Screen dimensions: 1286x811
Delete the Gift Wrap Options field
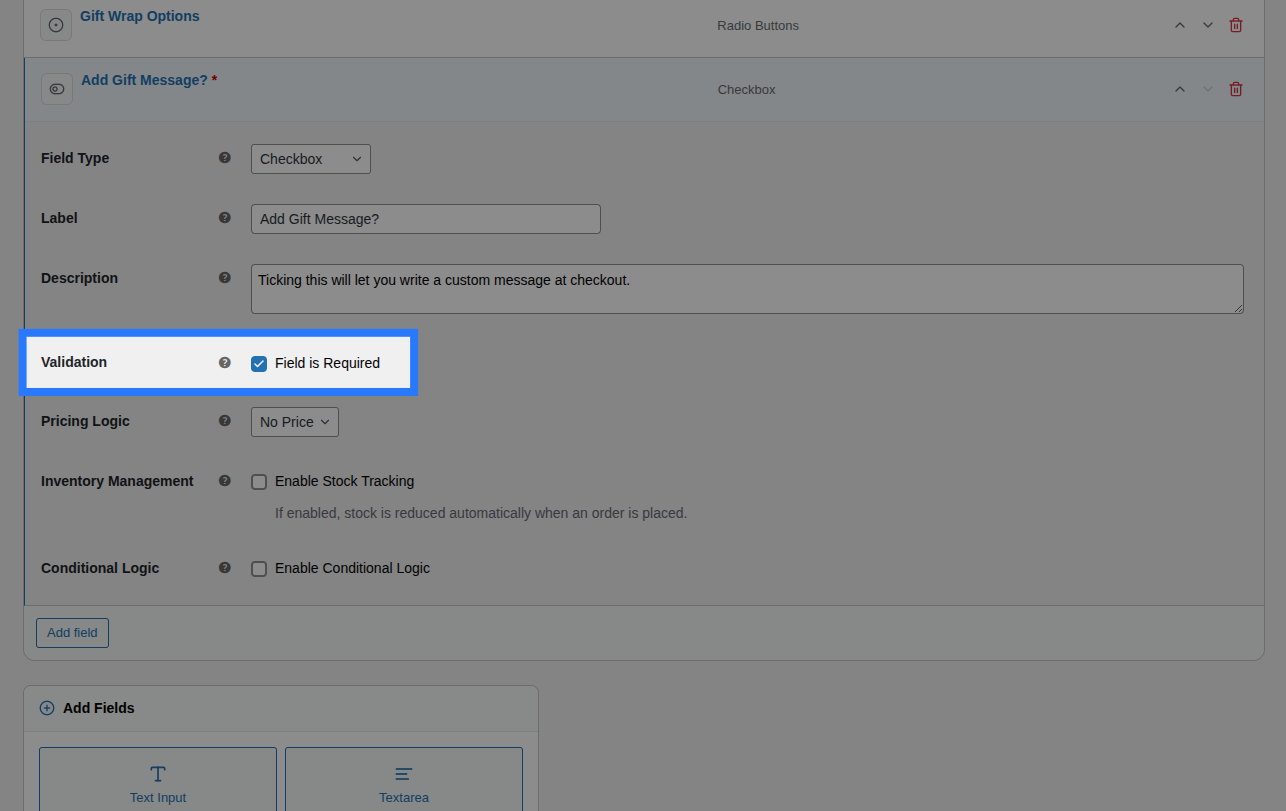1236,25
